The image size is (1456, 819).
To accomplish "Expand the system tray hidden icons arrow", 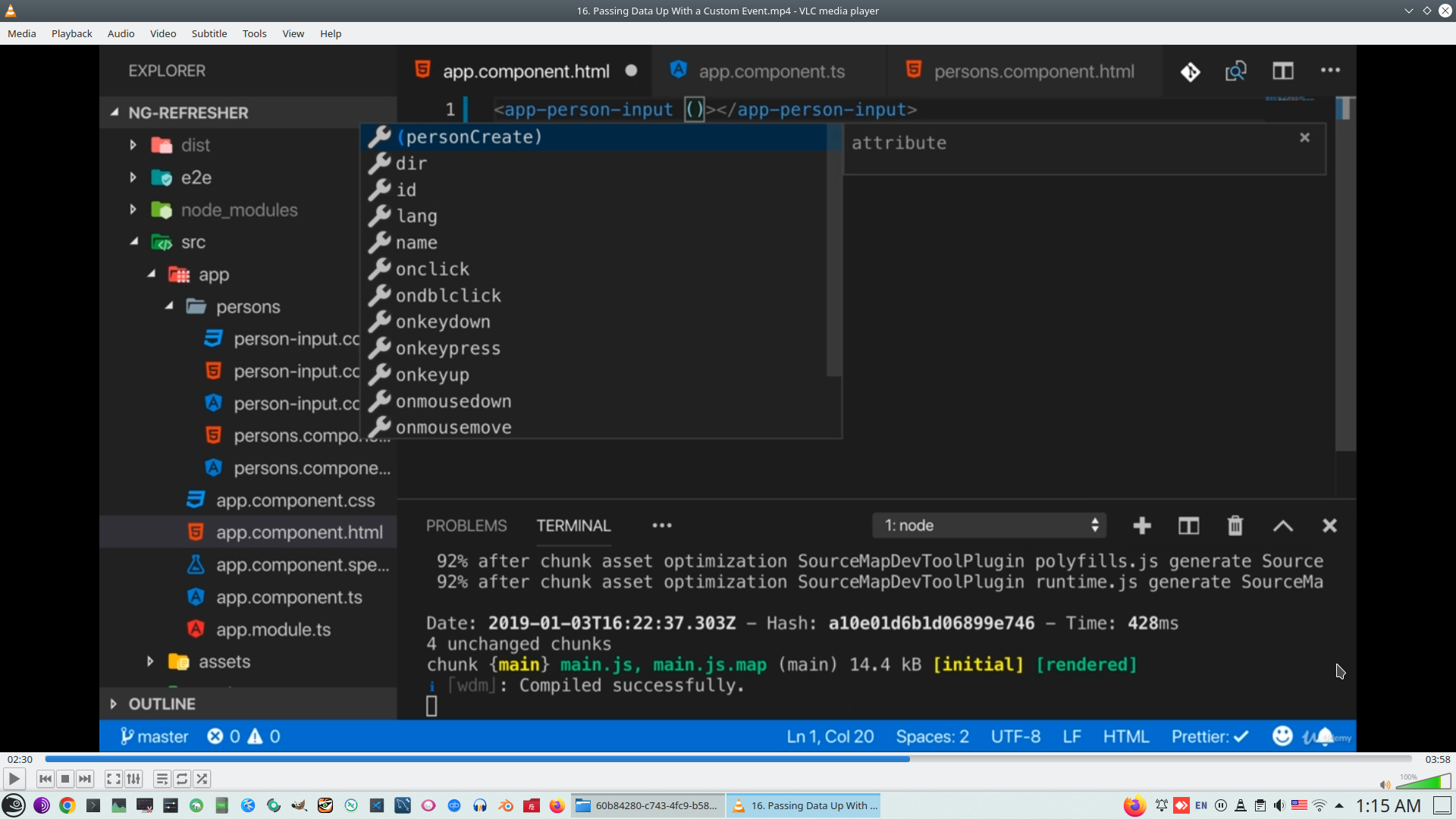I will [x=1339, y=805].
